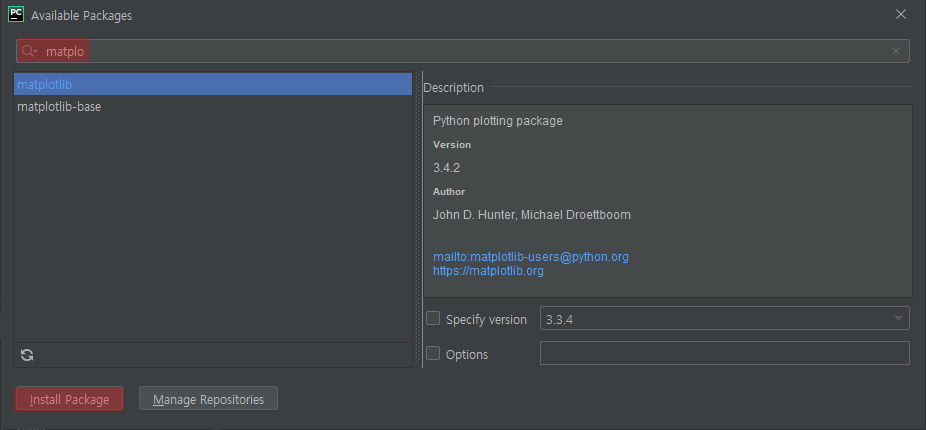Image resolution: width=926 pixels, height=430 pixels.
Task: Select the matplotlib-base package
Action: [x=213, y=107]
